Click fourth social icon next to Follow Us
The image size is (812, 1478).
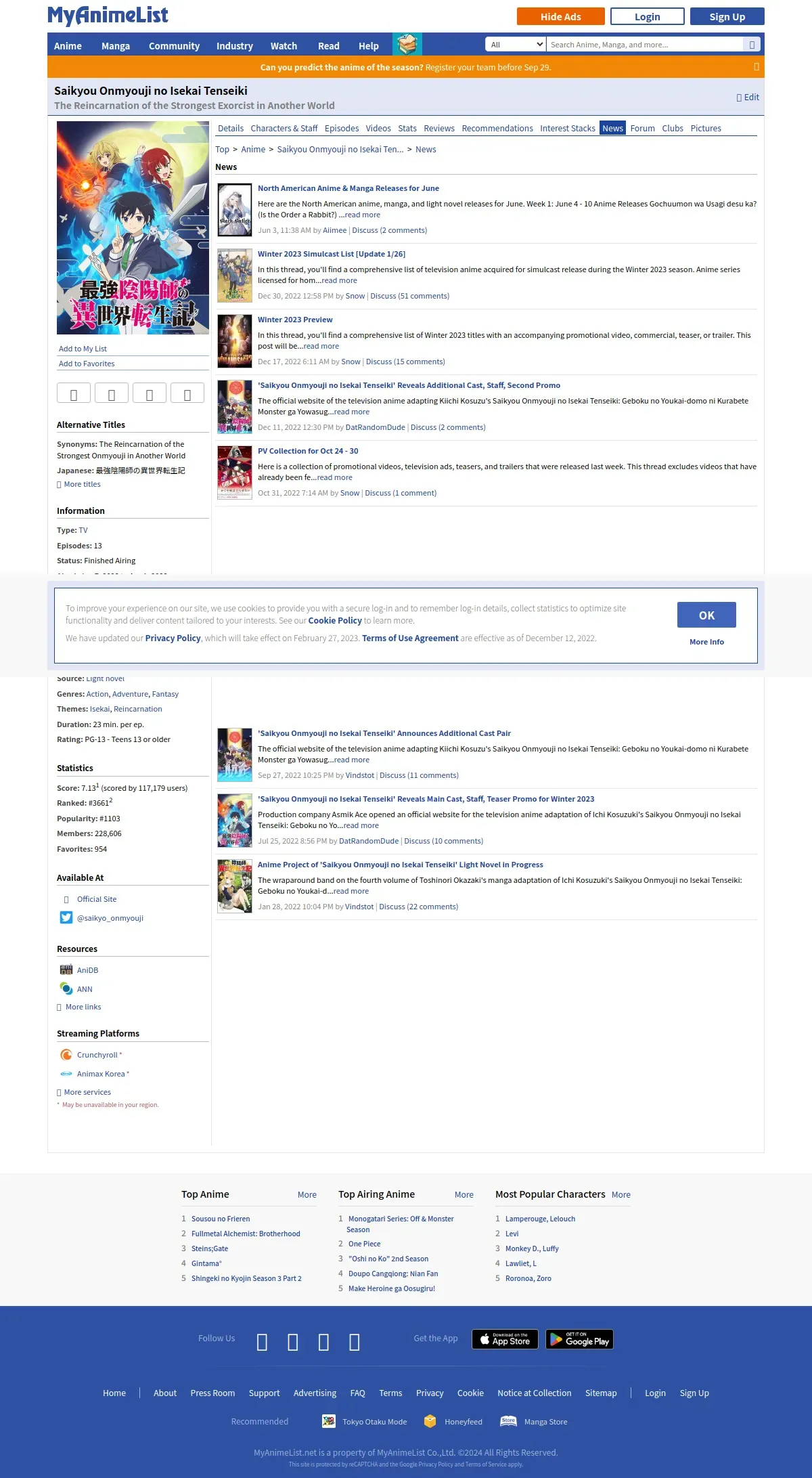point(355,1342)
